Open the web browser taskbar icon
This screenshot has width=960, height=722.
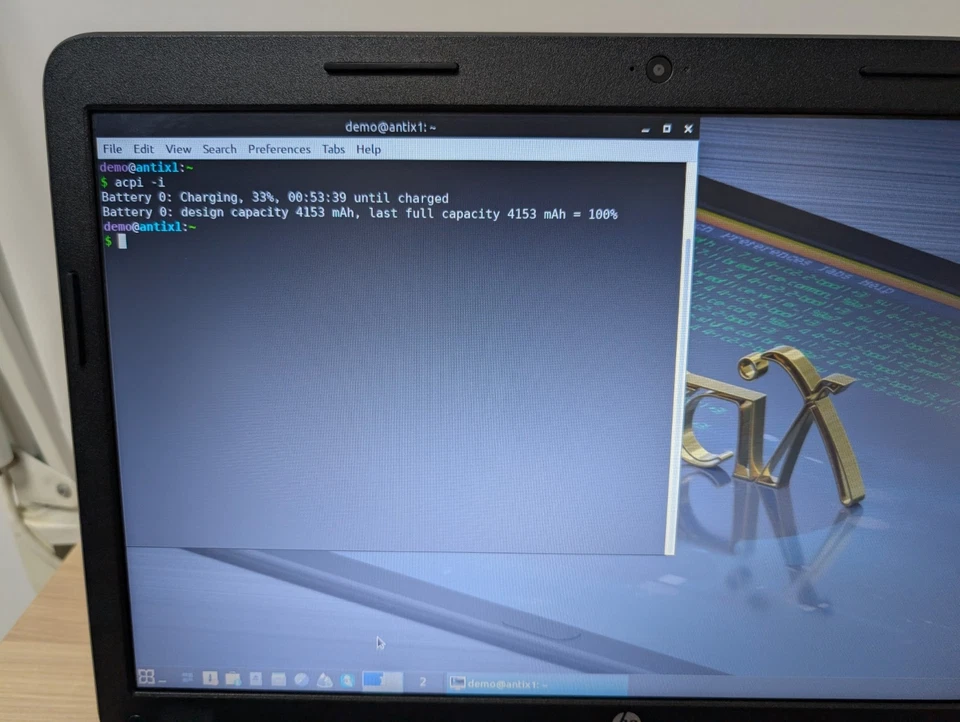point(302,679)
